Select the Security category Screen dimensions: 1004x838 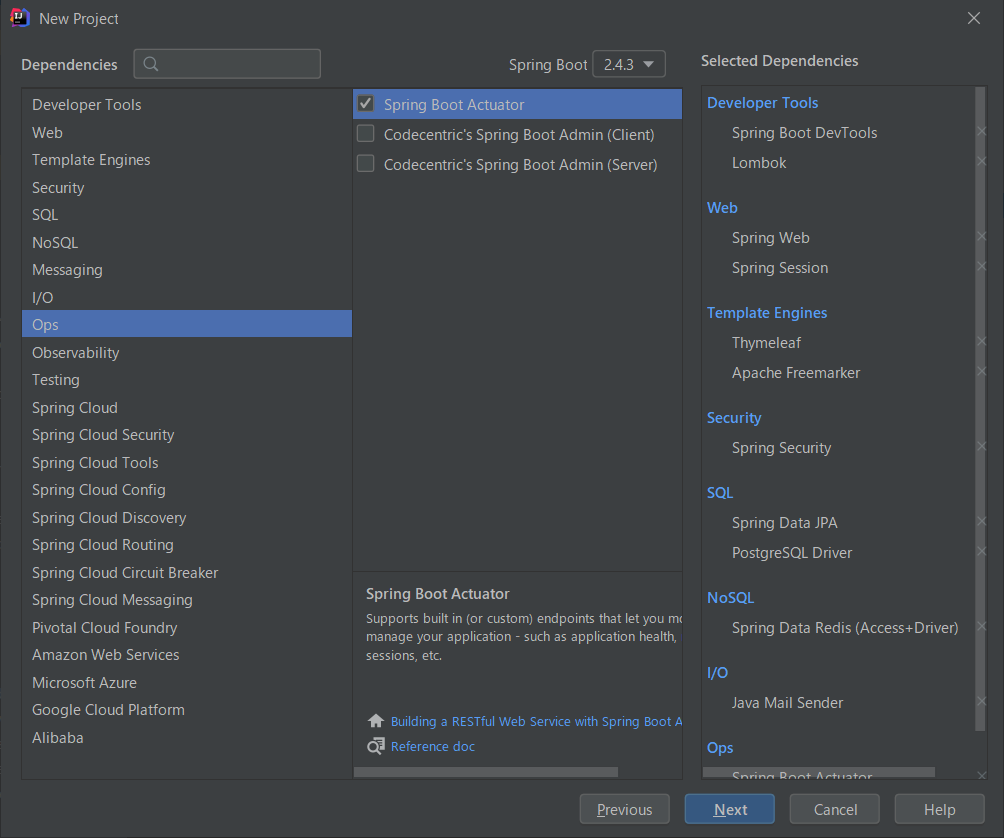click(187, 188)
